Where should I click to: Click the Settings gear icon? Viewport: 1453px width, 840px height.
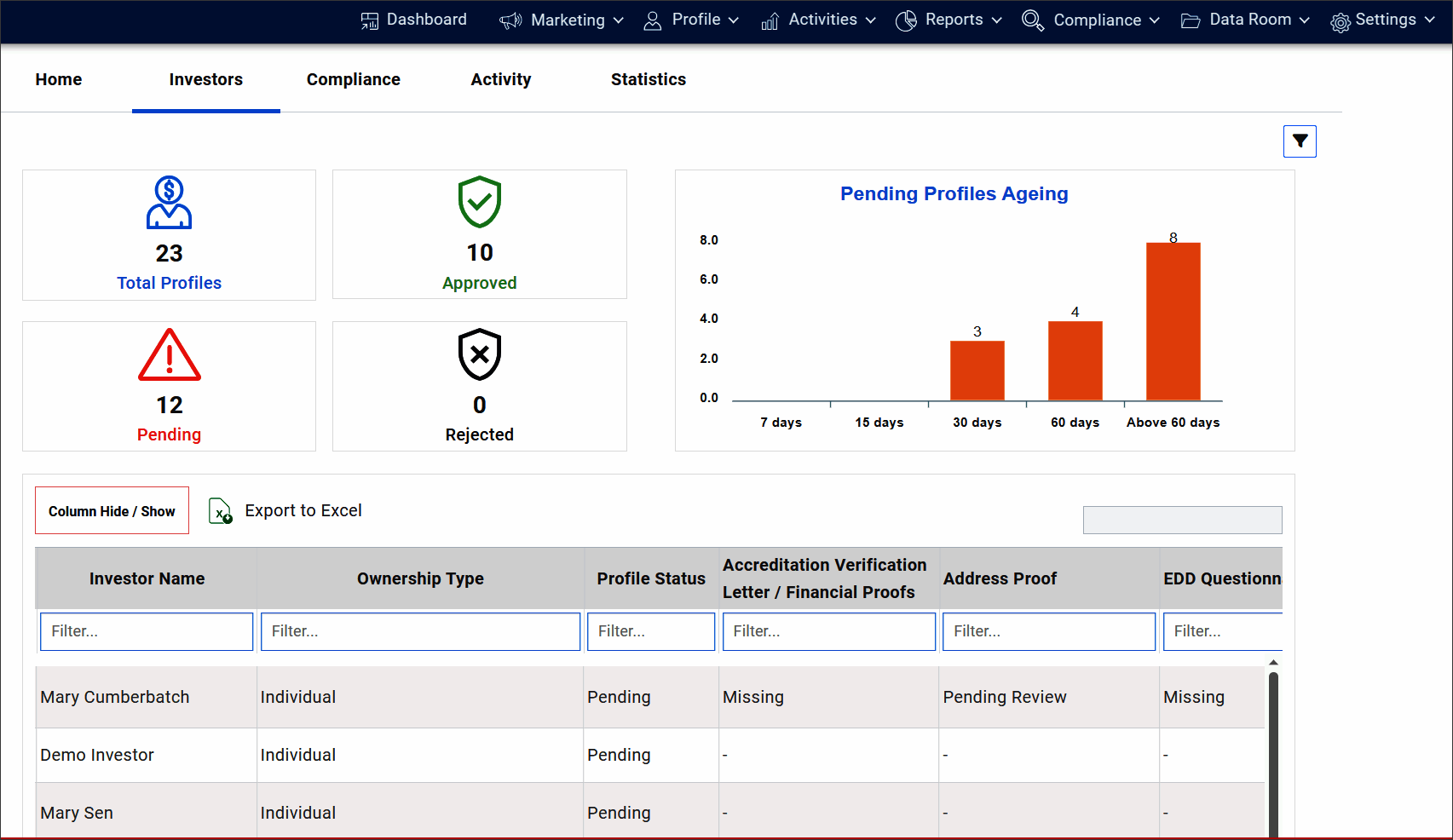[x=1341, y=22]
